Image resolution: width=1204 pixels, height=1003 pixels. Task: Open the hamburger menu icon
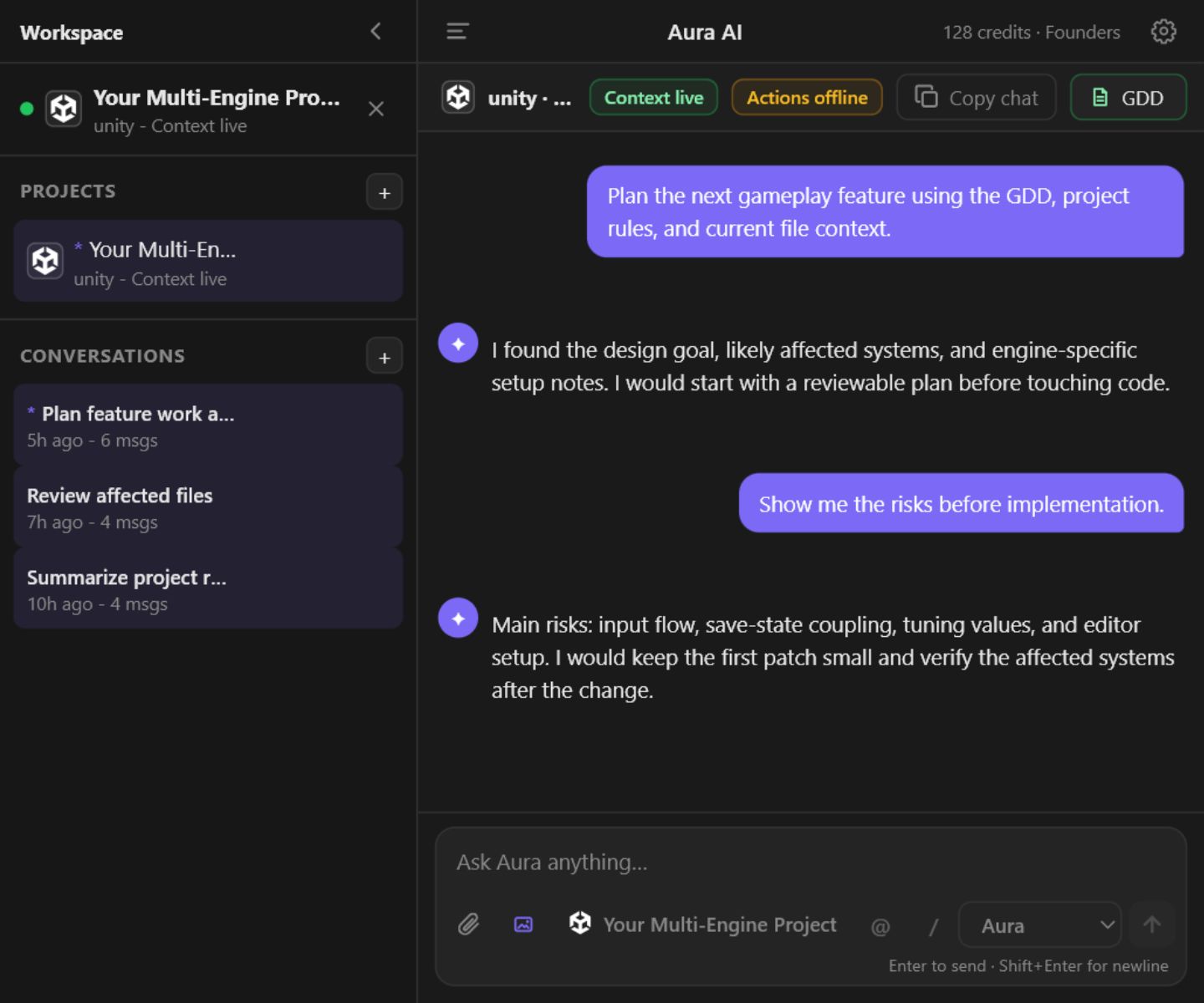[457, 32]
